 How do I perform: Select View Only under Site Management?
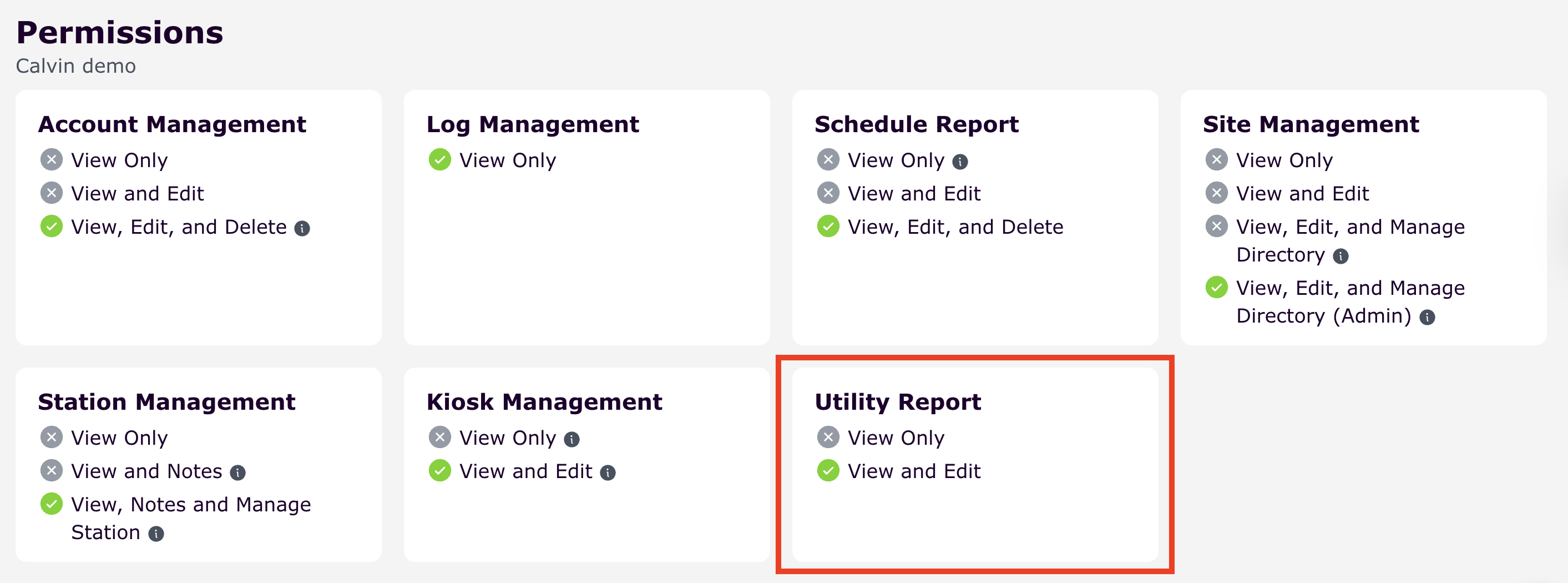click(x=1216, y=160)
